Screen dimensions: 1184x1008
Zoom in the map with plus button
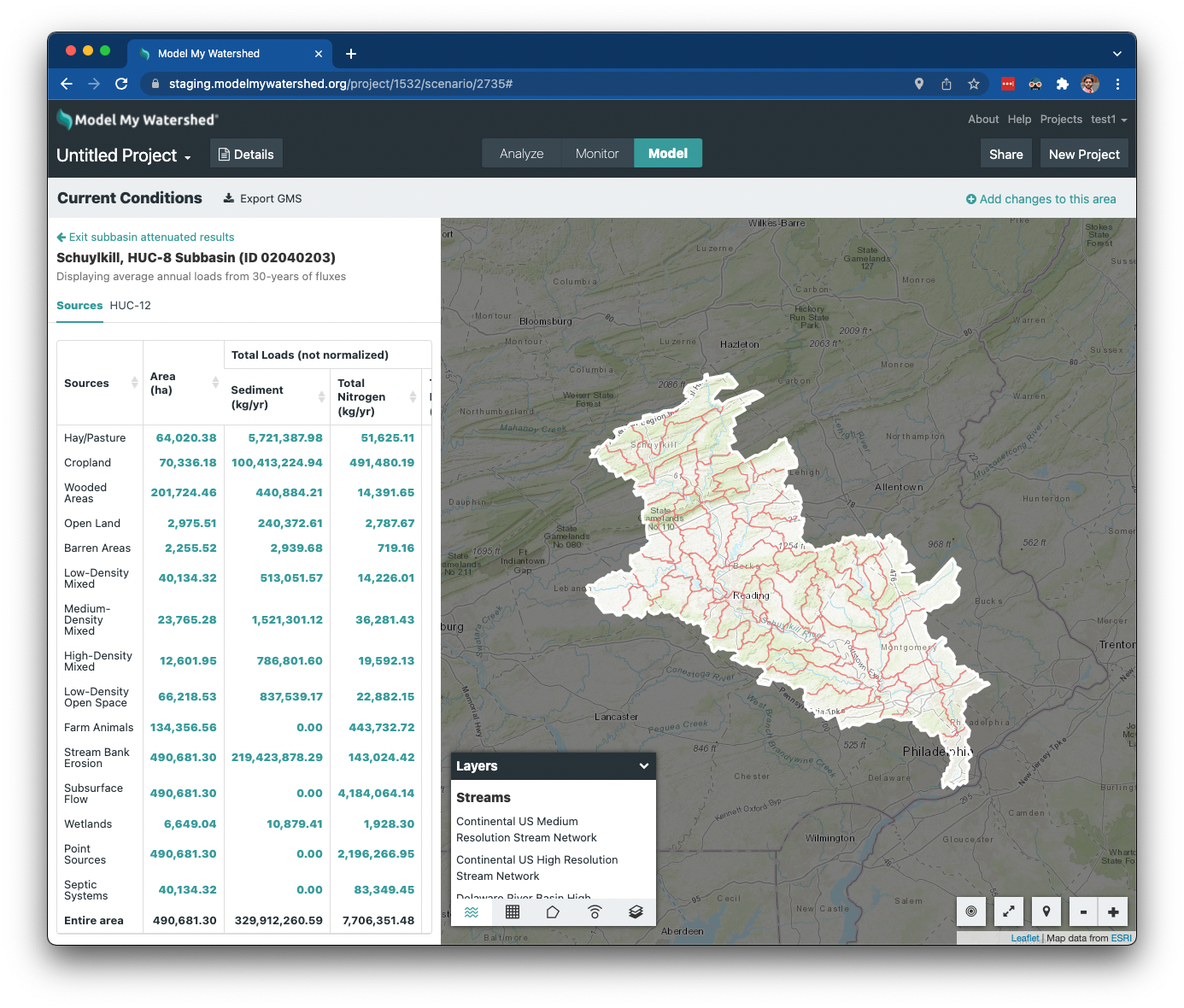[1113, 911]
